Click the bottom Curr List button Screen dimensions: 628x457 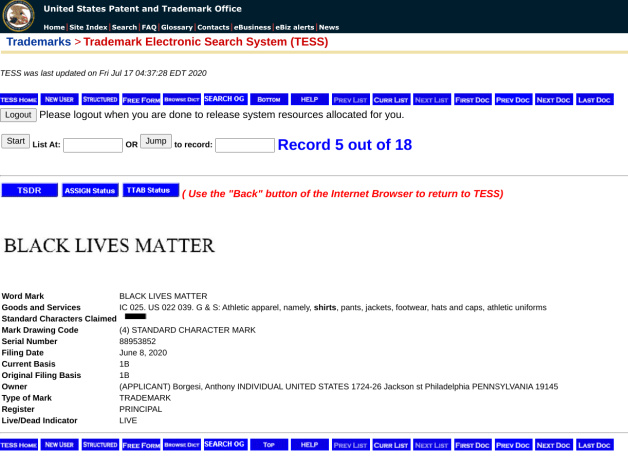click(x=391, y=445)
